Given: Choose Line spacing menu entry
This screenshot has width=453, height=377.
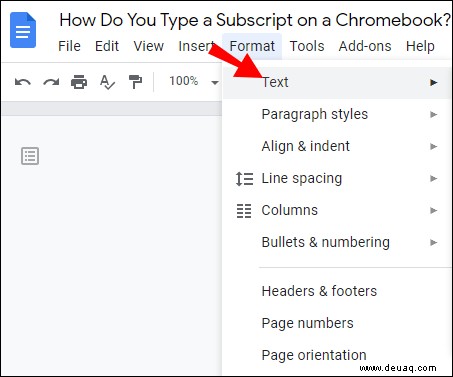Looking at the screenshot, I should click(x=337, y=178).
